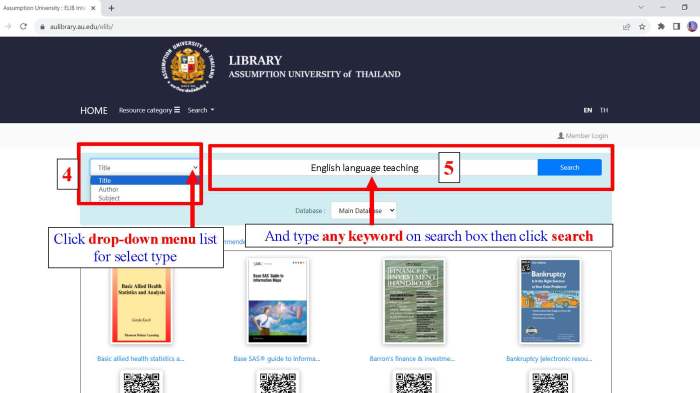Choose Subject in the dropdown list

pyautogui.click(x=145, y=198)
